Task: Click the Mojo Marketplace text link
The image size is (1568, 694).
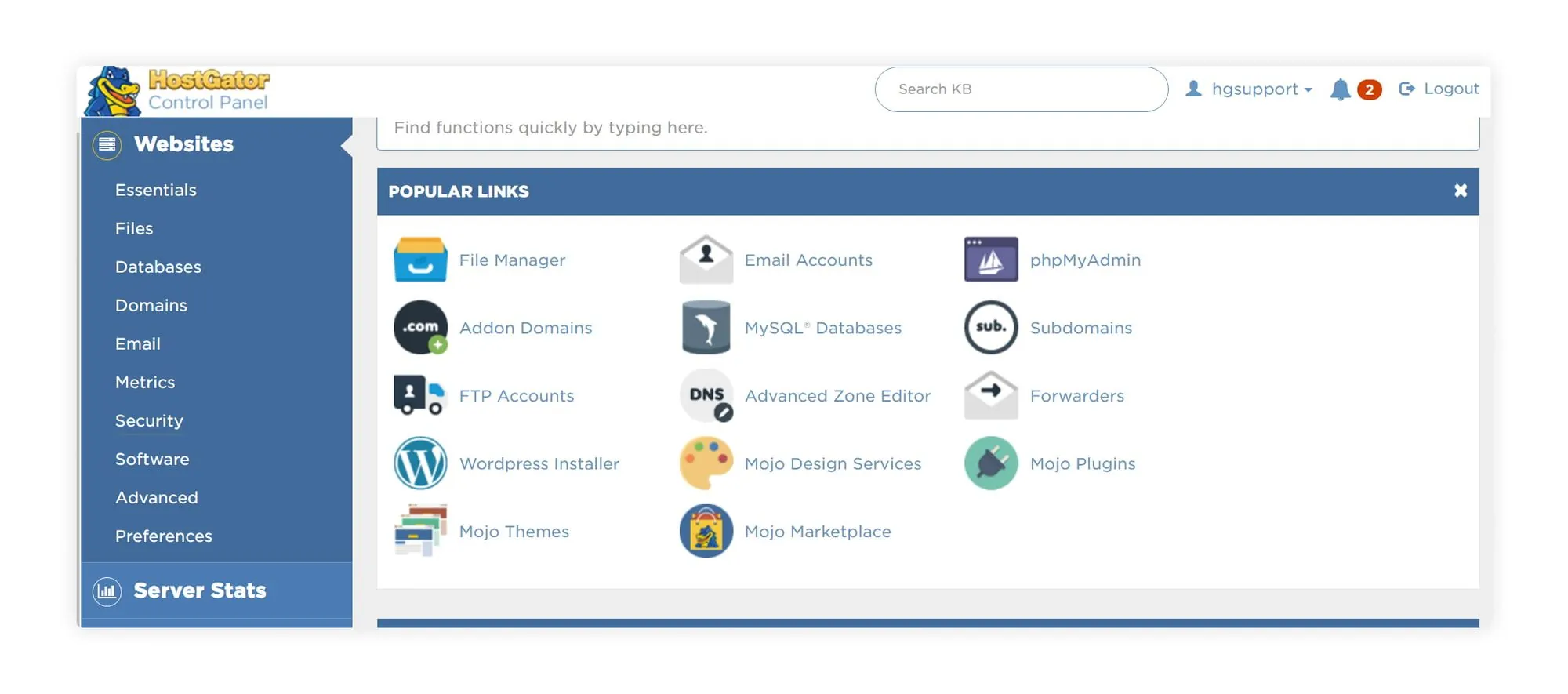Action: pyautogui.click(x=818, y=532)
